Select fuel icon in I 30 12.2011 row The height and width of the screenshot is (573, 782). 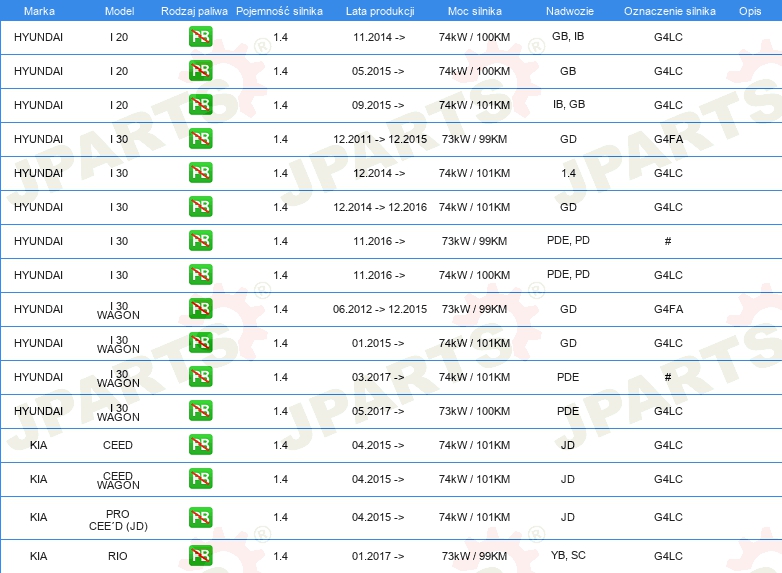click(x=200, y=139)
